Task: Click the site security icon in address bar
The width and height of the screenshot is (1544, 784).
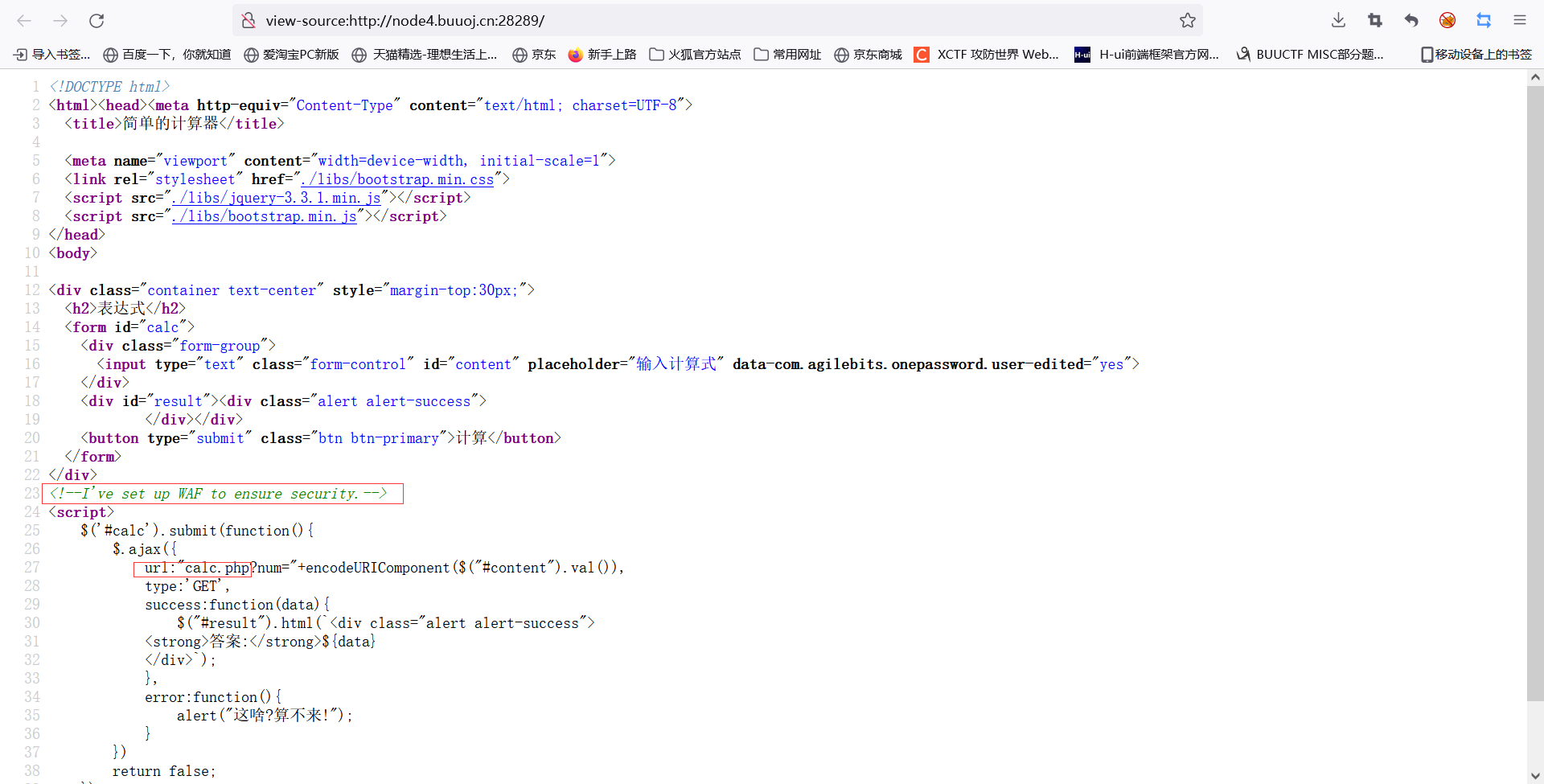Action: coord(248,21)
